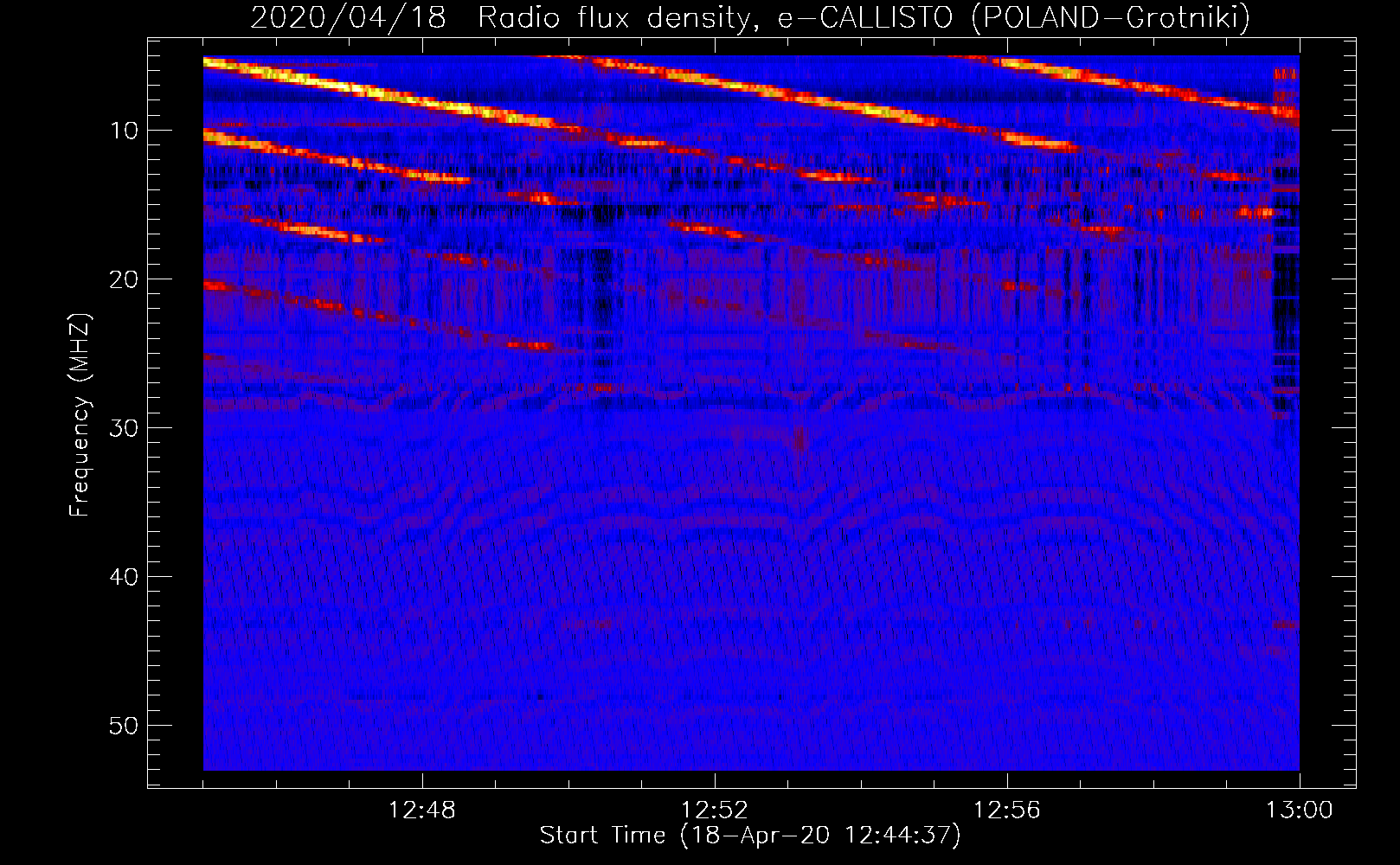The height and width of the screenshot is (865, 1400).
Task: Click the 12:56 time tick label
Action: pyautogui.click(x=1006, y=811)
